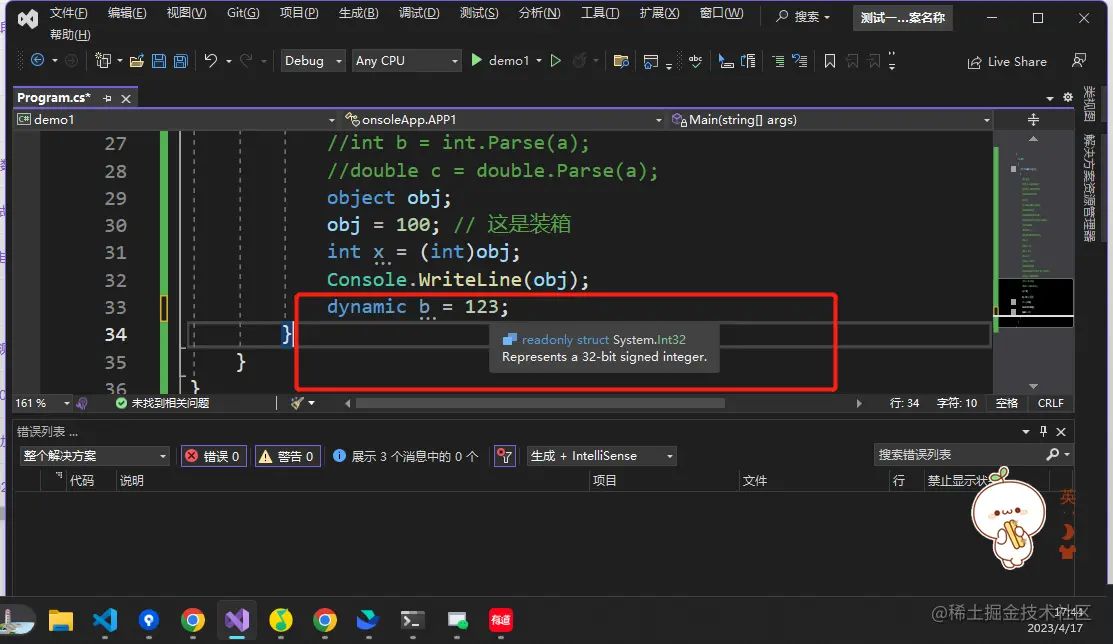Open Visual Studio from the taskbar
Screen dimensions: 1113x644
point(237,620)
